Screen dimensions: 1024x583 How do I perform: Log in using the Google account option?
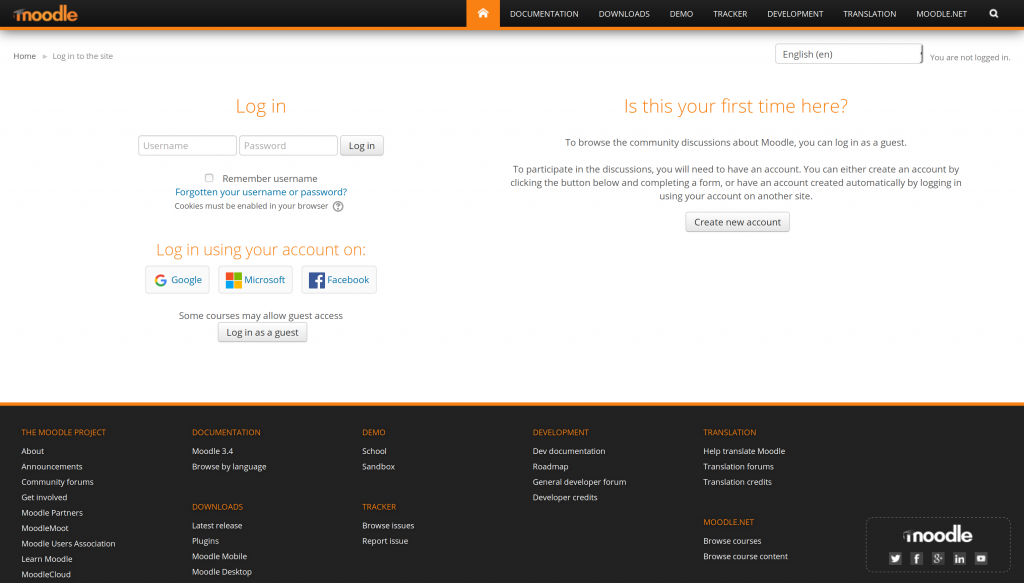click(x=177, y=279)
